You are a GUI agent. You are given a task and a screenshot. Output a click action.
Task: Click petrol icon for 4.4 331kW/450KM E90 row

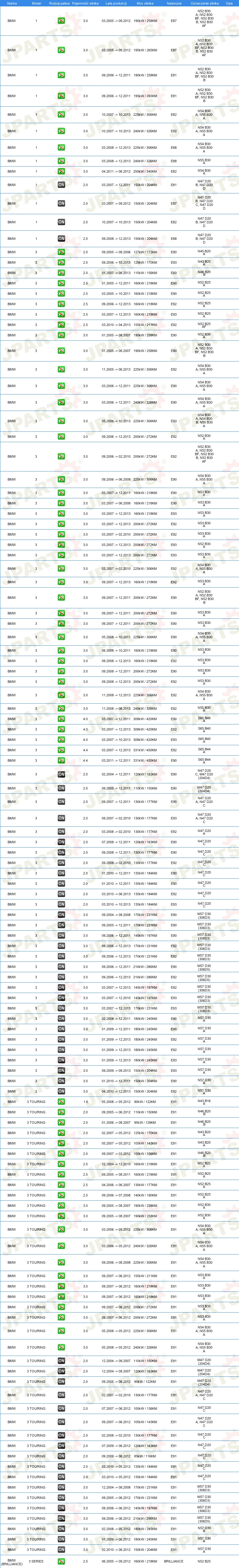pos(61,760)
